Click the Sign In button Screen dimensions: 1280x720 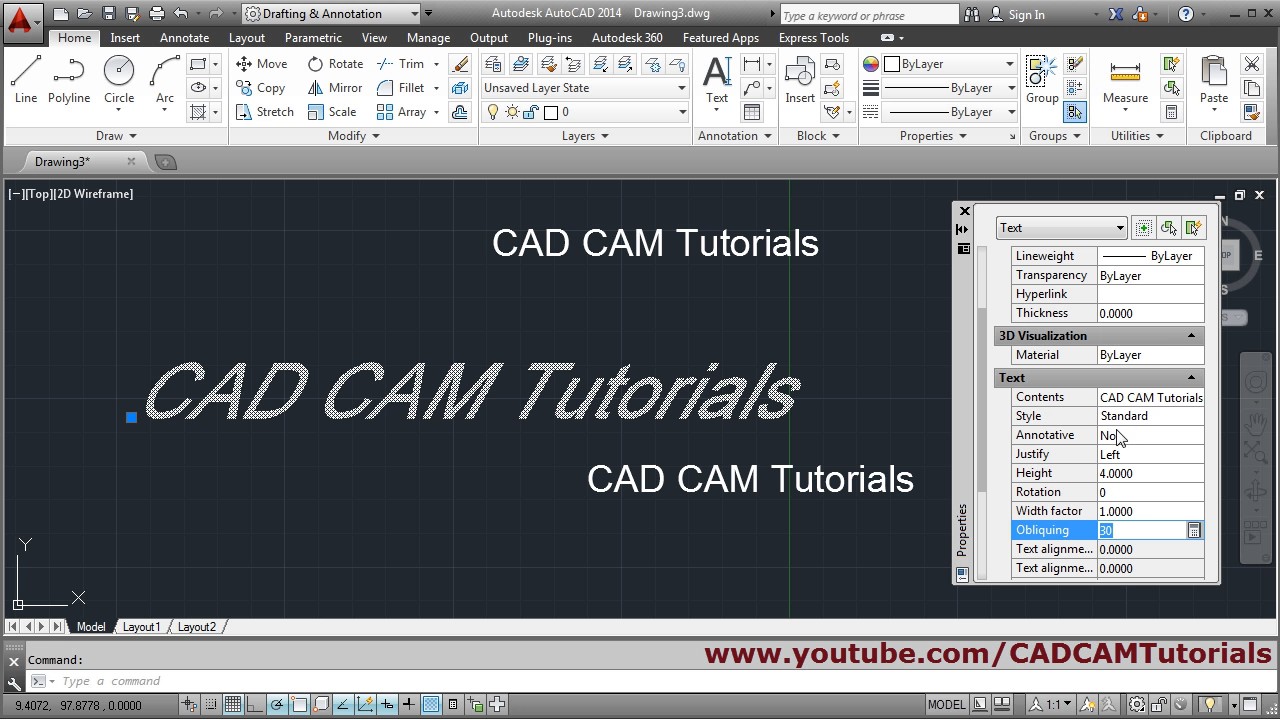click(x=1017, y=15)
